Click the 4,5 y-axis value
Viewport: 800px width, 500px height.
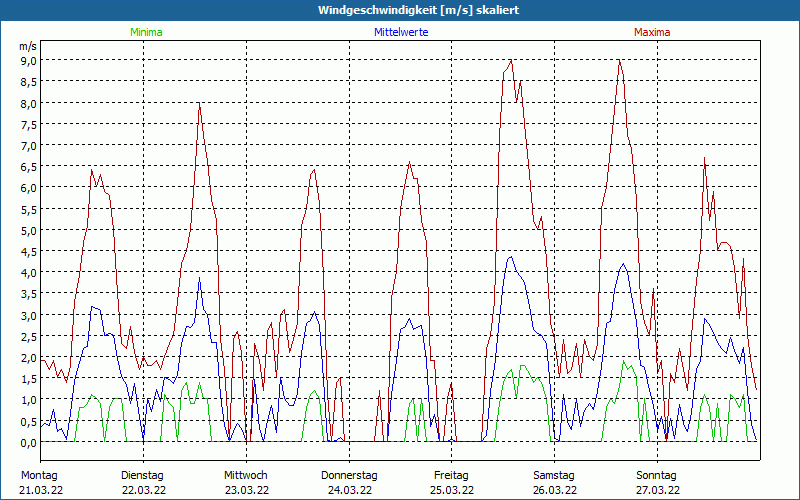(28, 252)
